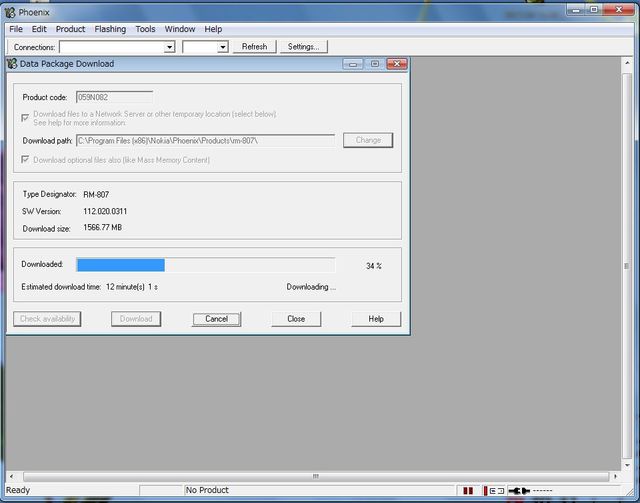Restore the Data Package Download child window
This screenshot has width=640, height=503.
(x=374, y=64)
